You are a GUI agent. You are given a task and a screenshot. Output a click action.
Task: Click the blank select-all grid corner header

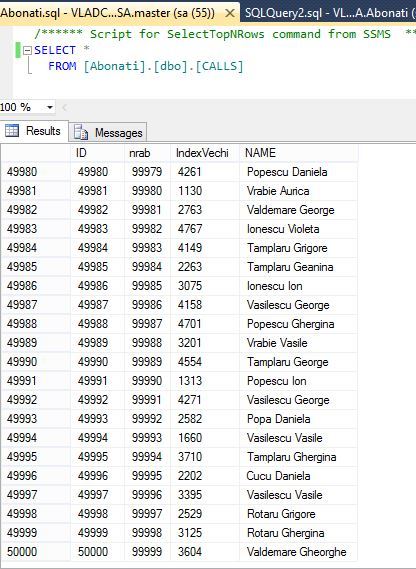click(36, 153)
